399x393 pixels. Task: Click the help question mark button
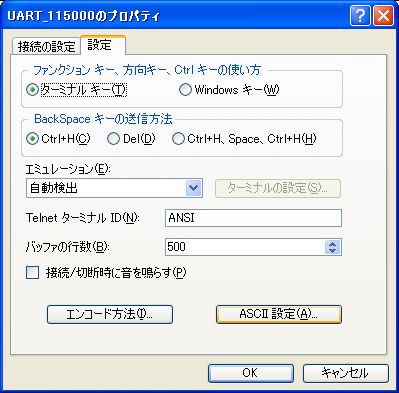(360, 16)
